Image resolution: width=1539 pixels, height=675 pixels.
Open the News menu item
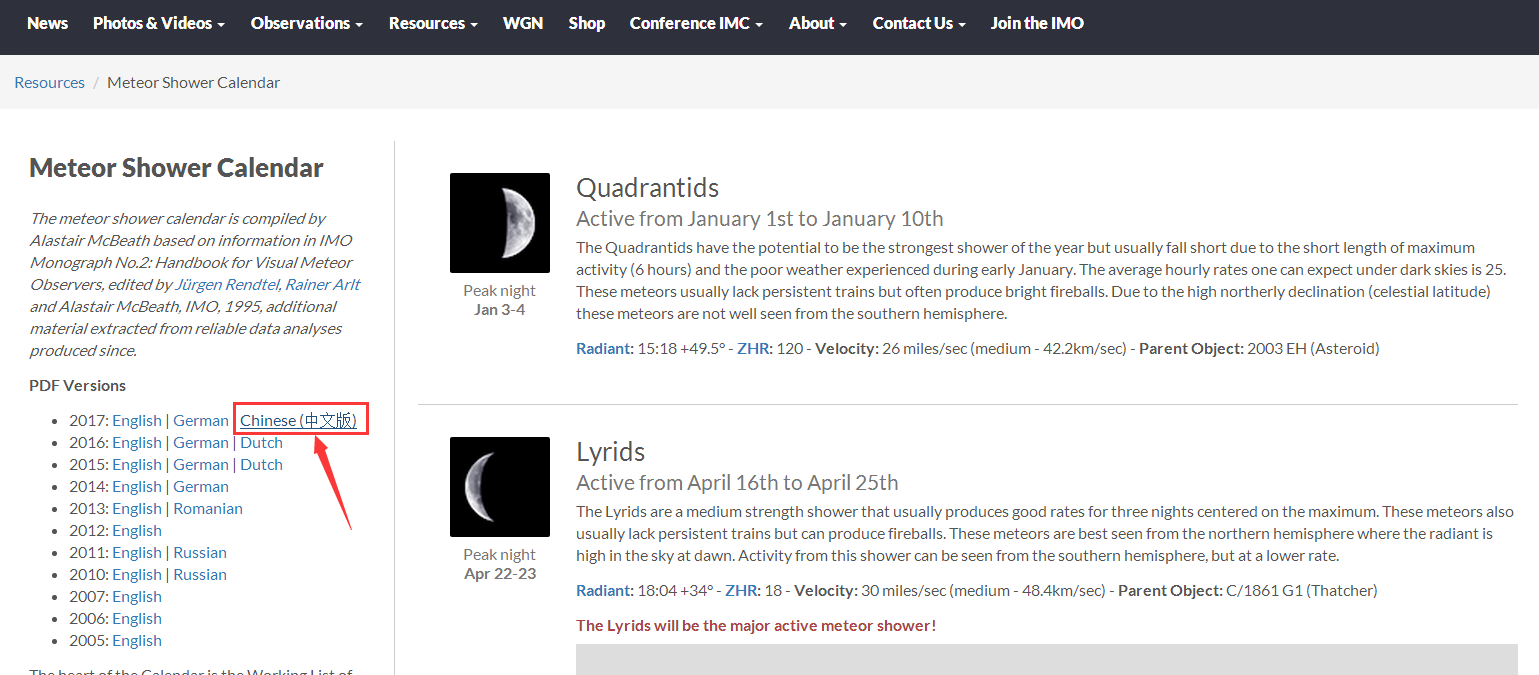point(47,23)
